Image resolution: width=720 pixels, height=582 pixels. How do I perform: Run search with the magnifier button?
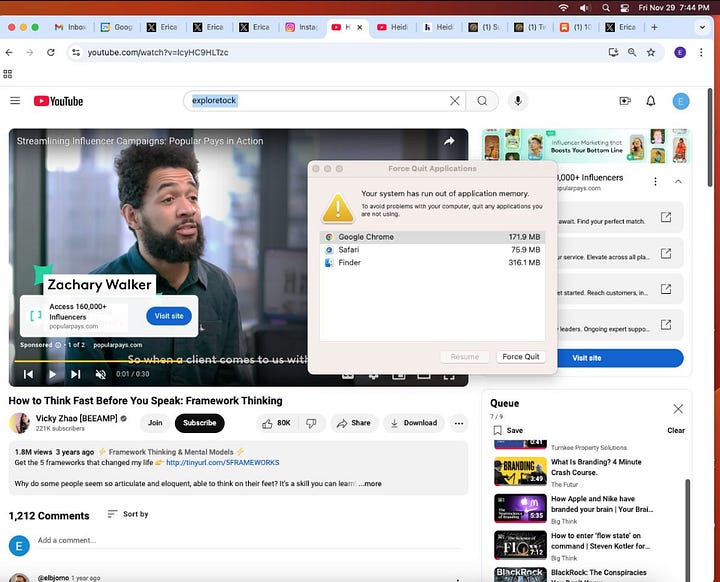pos(482,101)
